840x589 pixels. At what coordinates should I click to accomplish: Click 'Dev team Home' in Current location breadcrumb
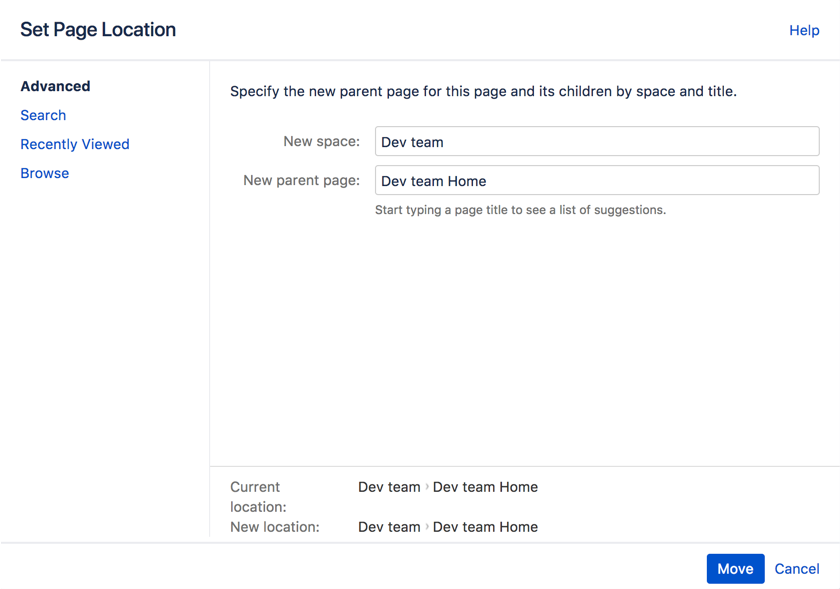[x=485, y=487]
